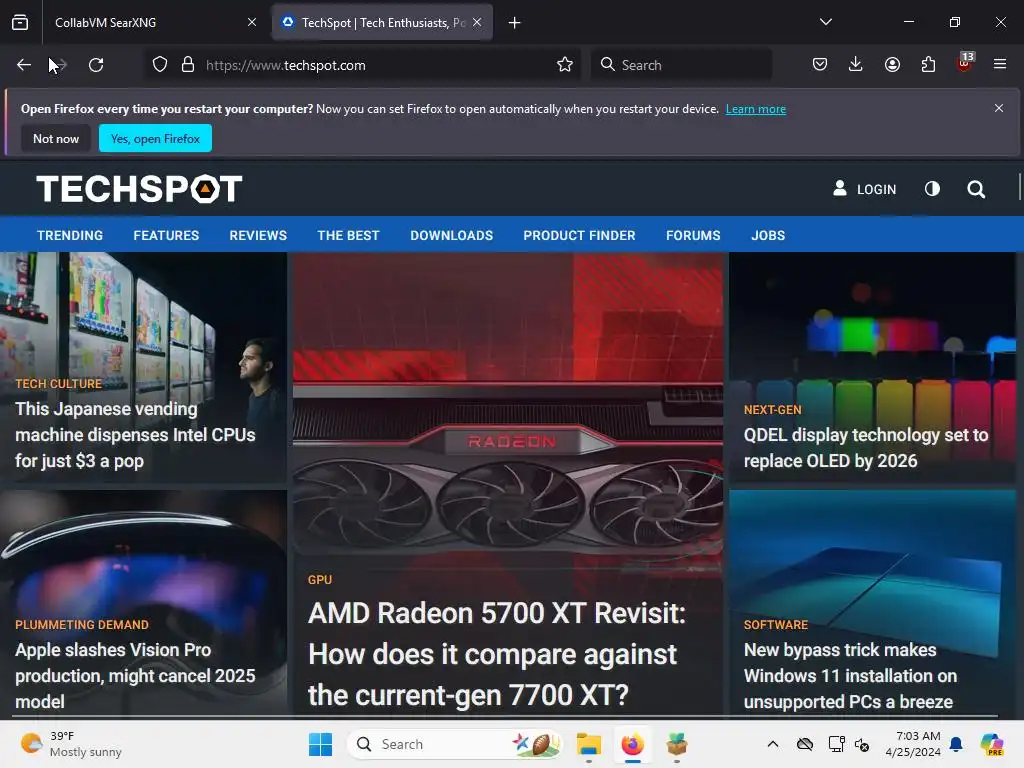Open the Learn more link

(x=756, y=109)
